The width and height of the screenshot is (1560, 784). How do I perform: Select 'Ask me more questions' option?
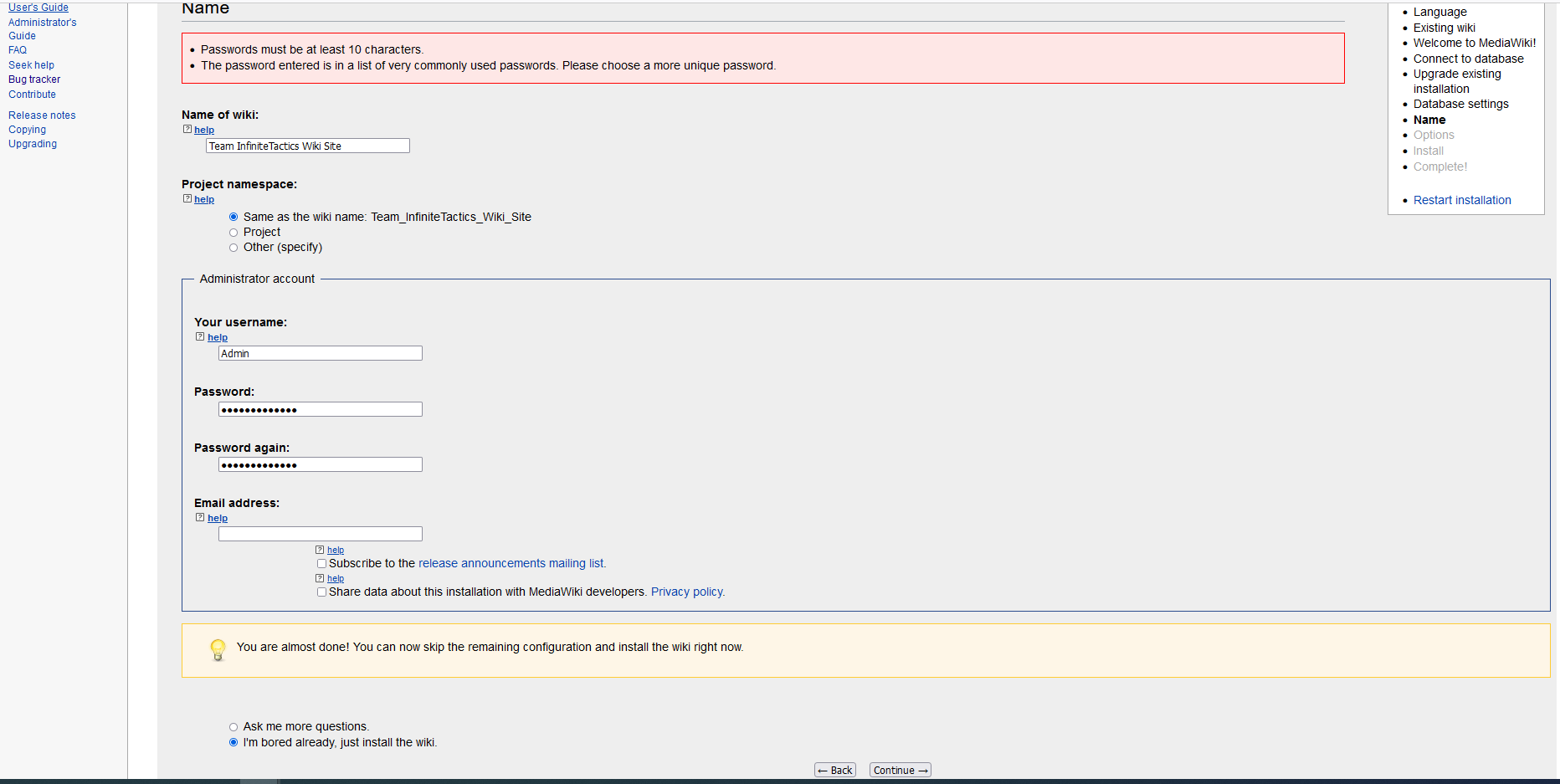pyautogui.click(x=233, y=727)
